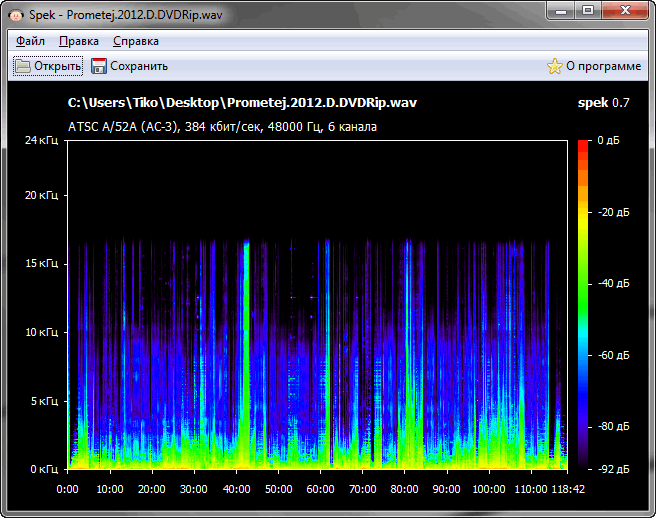Close the Spek window

point(626,10)
